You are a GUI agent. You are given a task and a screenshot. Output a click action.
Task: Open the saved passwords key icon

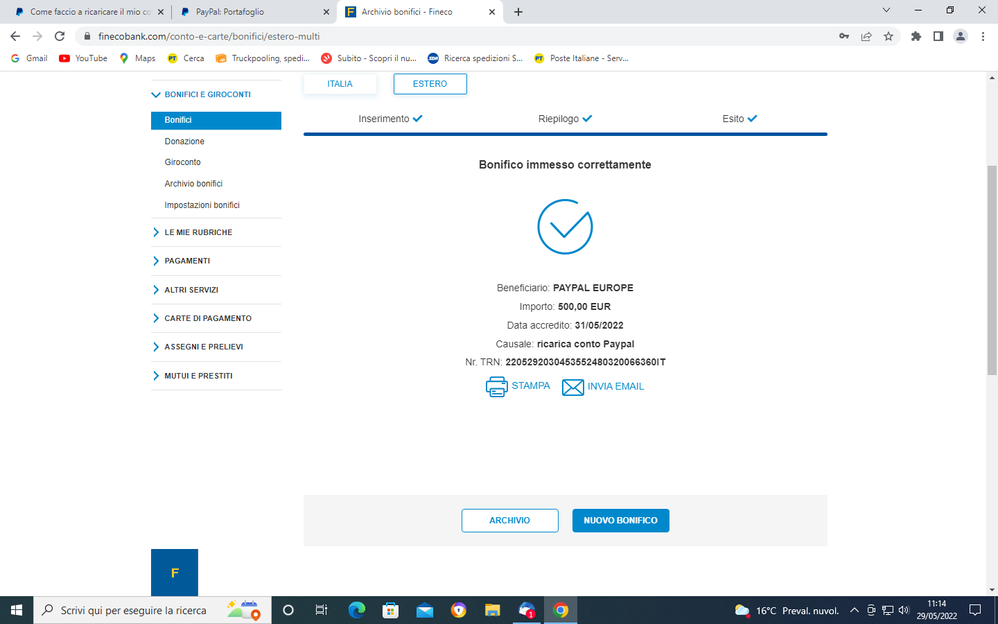(x=844, y=36)
